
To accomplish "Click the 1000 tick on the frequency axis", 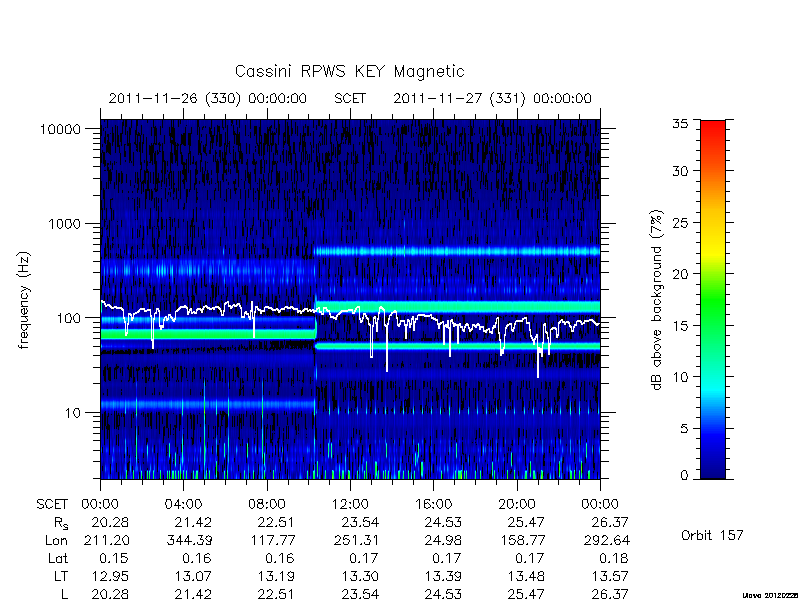I will coord(64,224).
